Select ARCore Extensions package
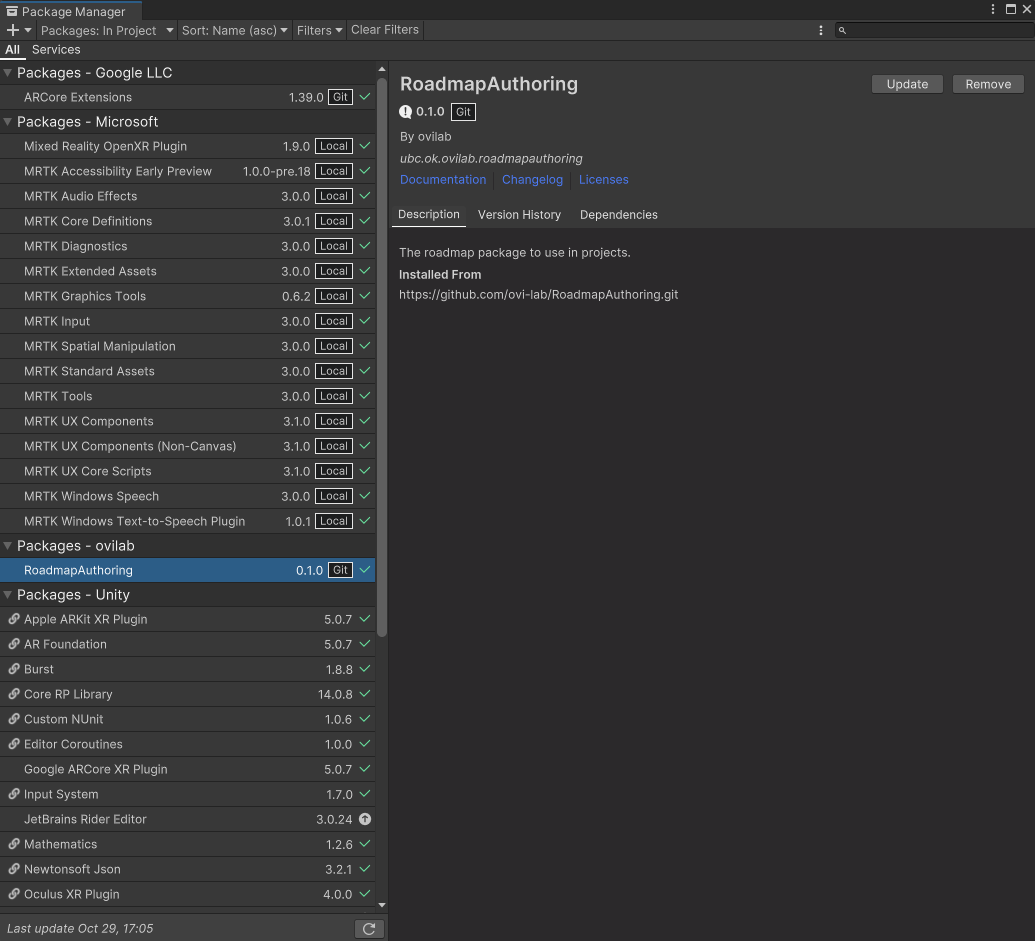 click(x=187, y=97)
